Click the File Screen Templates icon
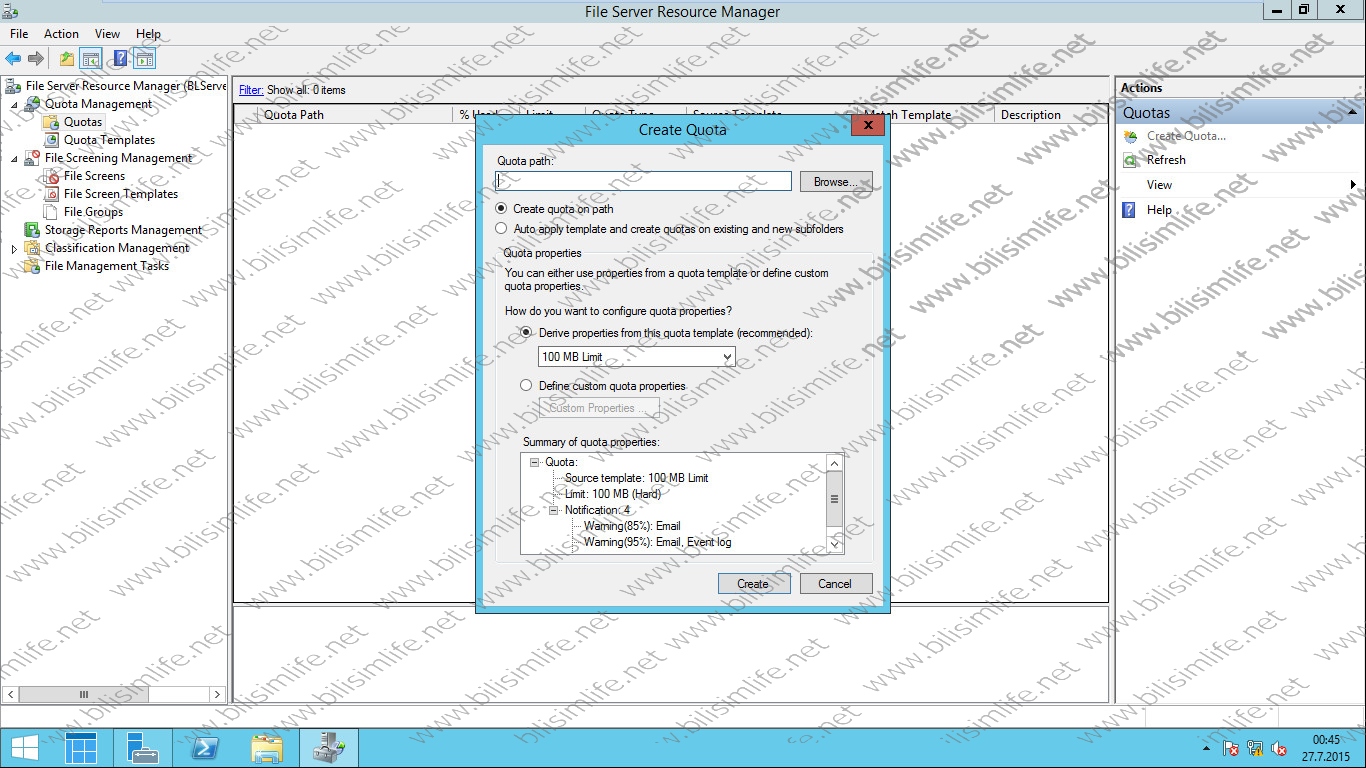 52,194
